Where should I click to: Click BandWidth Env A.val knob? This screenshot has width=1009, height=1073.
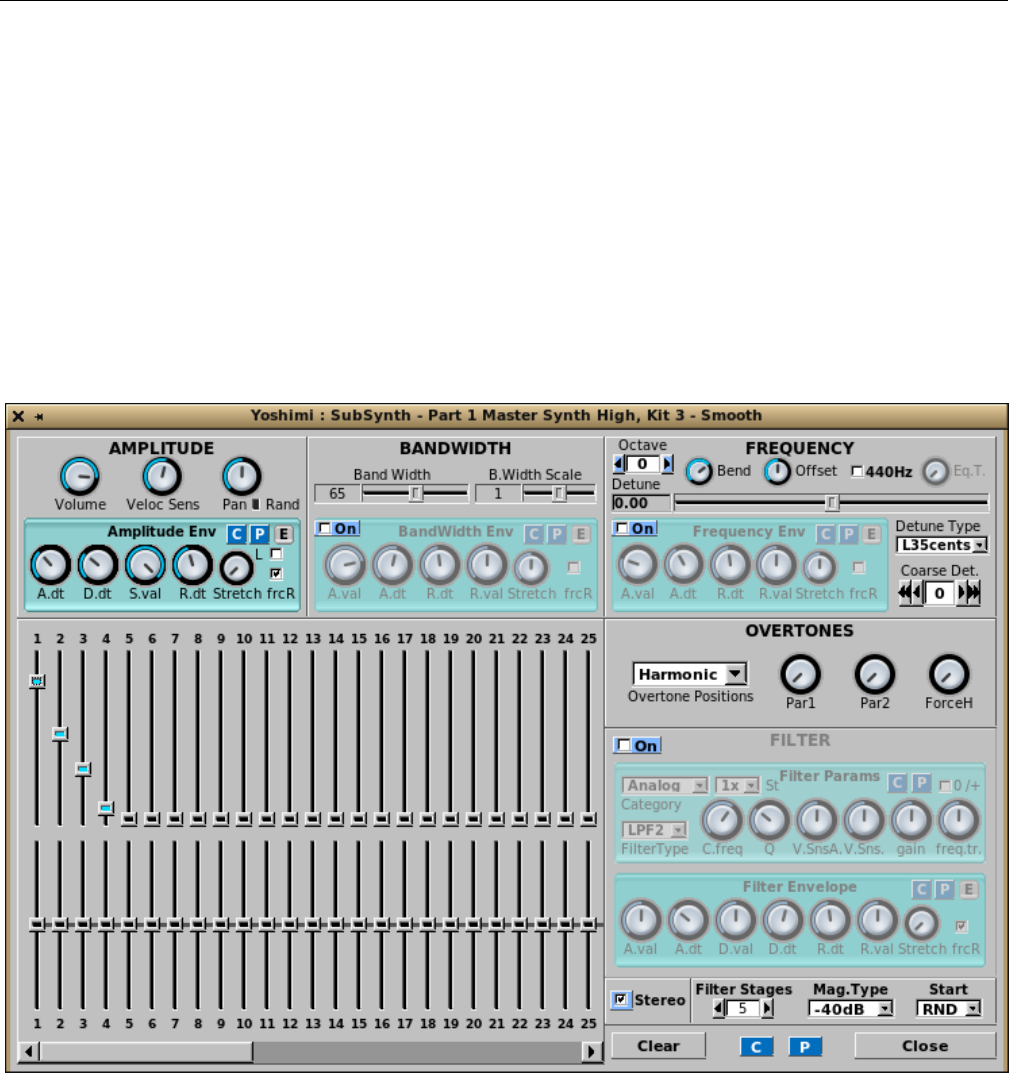pyautogui.click(x=344, y=565)
